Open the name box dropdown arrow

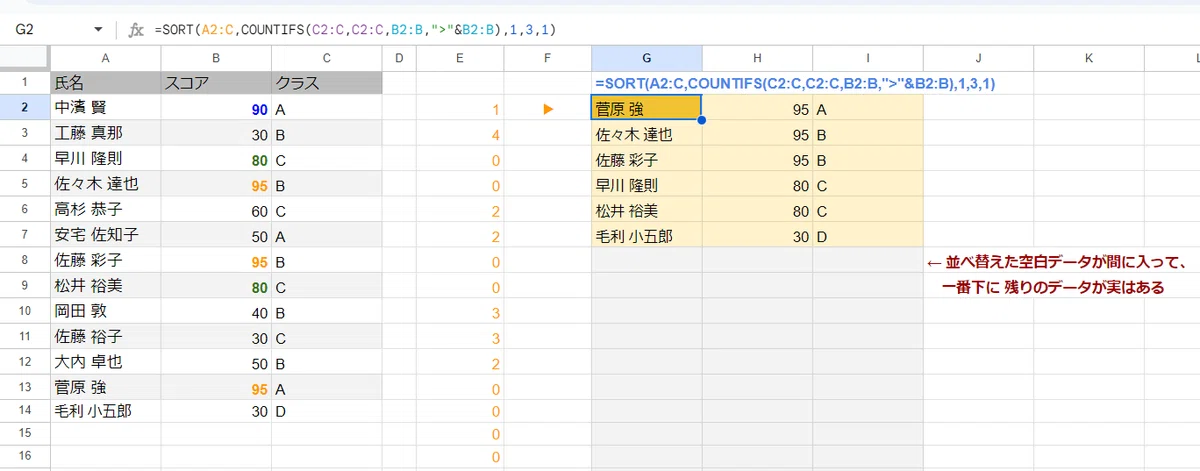point(97,30)
